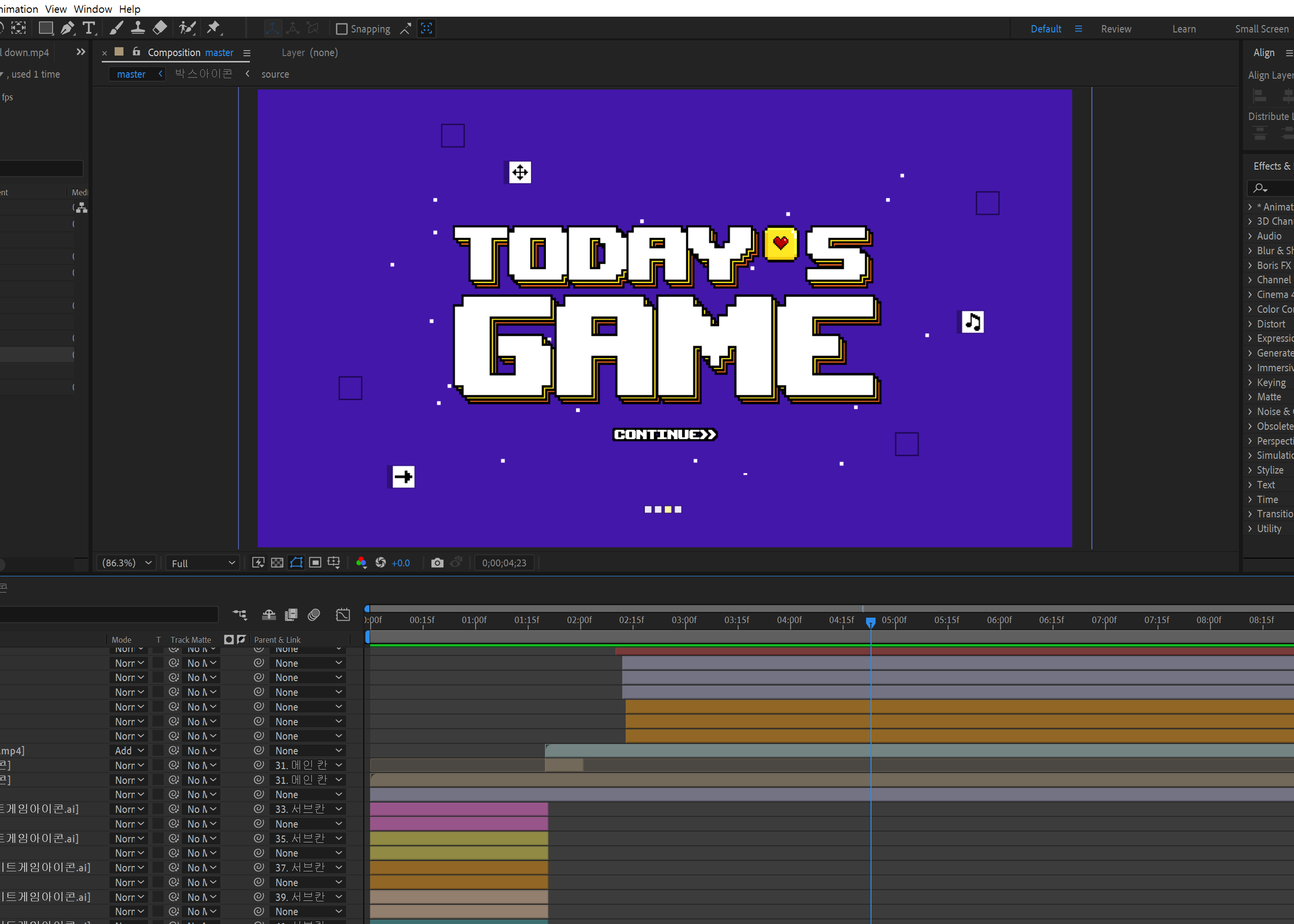Switch to the Review workspace

click(1116, 29)
